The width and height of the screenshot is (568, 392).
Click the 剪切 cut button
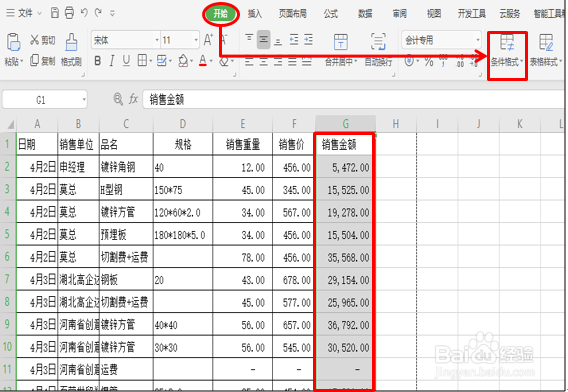tap(43, 40)
